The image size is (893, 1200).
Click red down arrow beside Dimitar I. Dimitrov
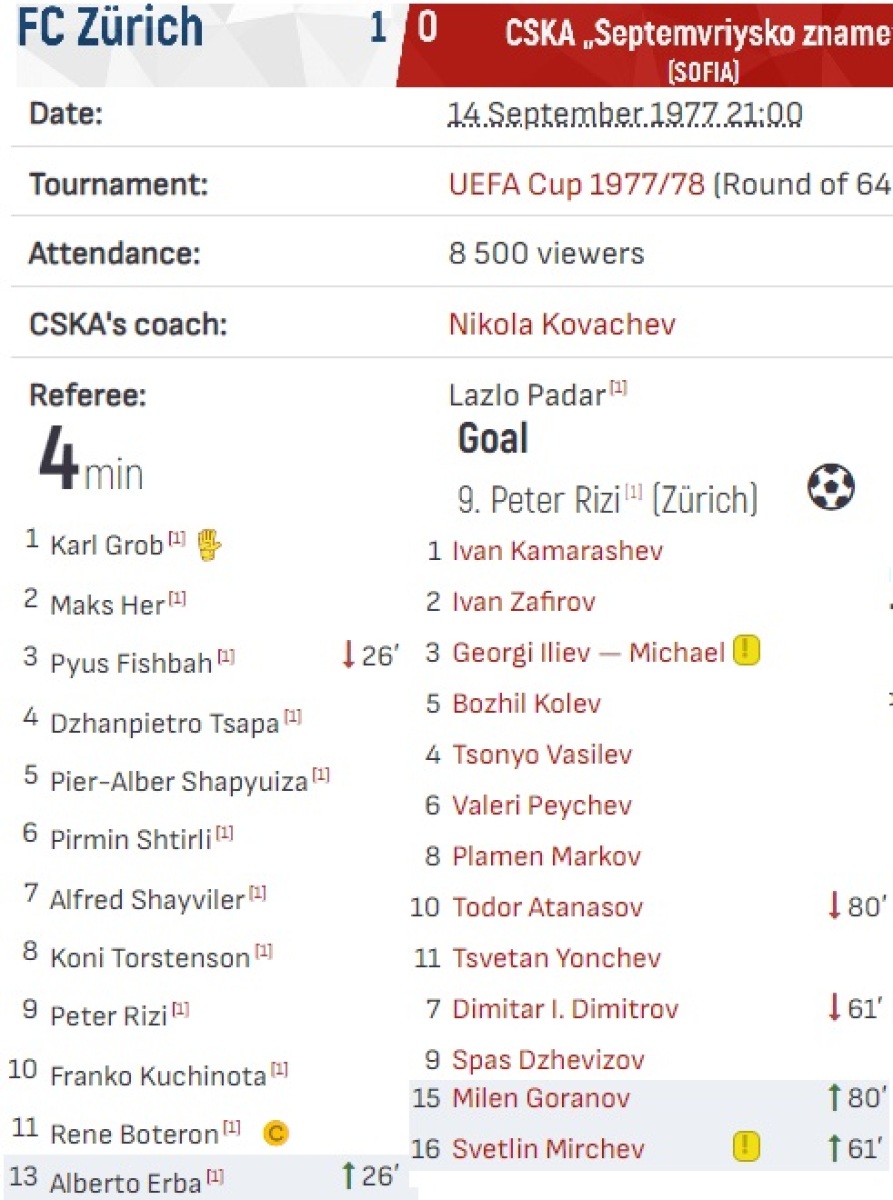click(834, 1008)
